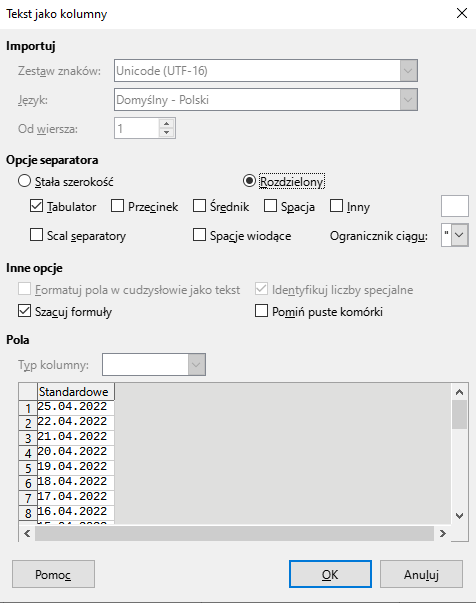This screenshot has width=476, height=603.
Task: Tick the Średnik checkbox
Action: [199, 206]
